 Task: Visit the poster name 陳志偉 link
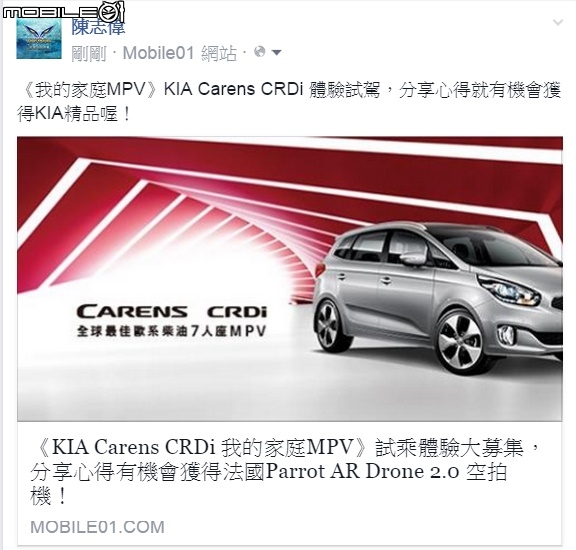click(98, 26)
